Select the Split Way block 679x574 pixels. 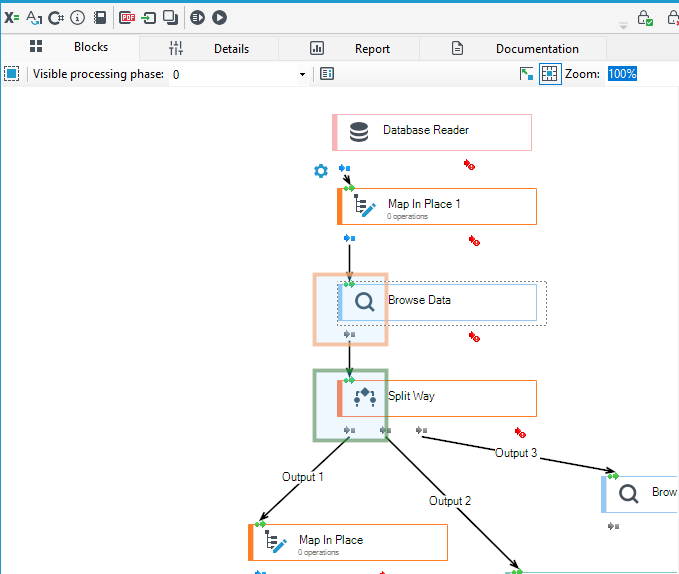point(437,399)
